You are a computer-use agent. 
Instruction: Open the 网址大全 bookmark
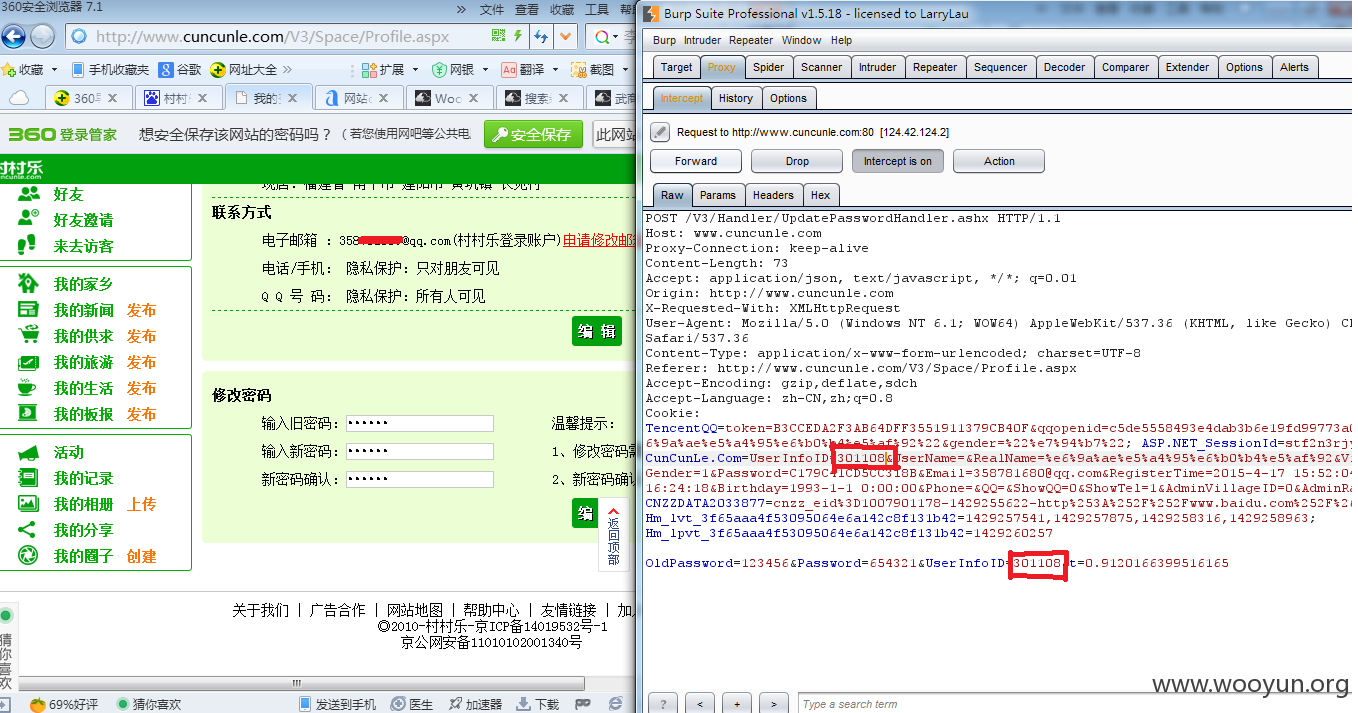tap(244, 70)
